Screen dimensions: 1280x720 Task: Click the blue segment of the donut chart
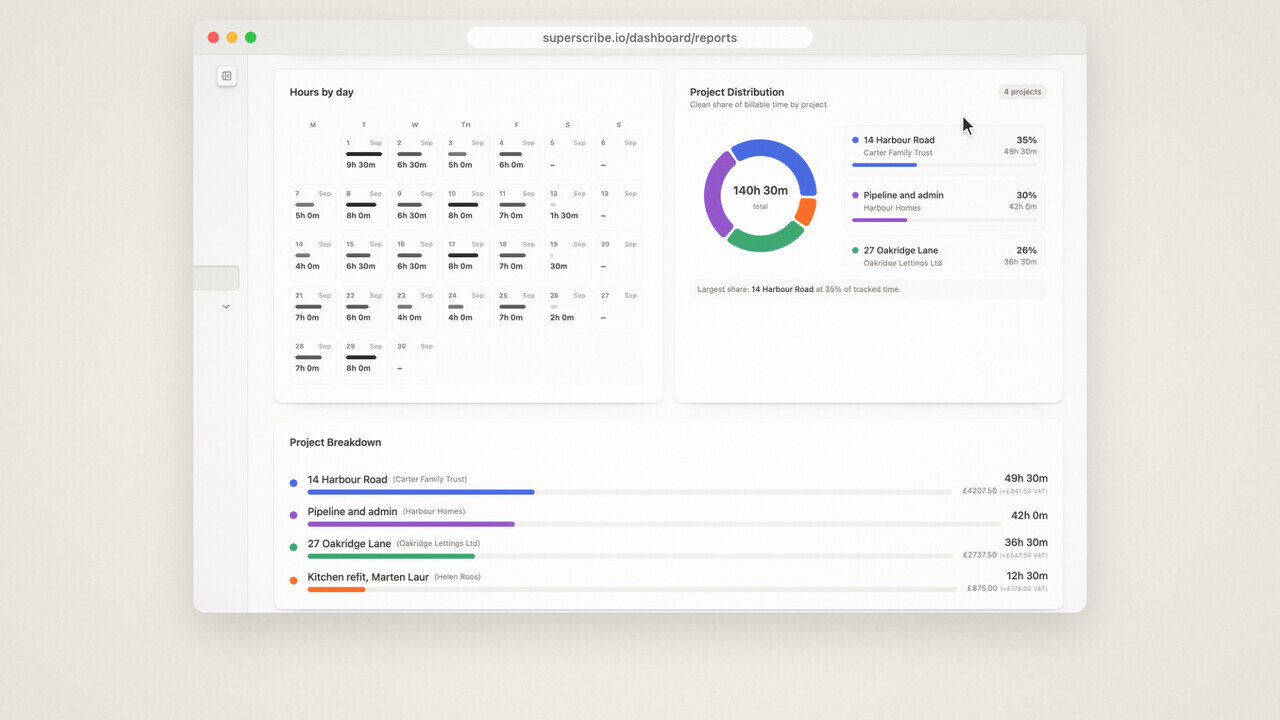tap(784, 160)
